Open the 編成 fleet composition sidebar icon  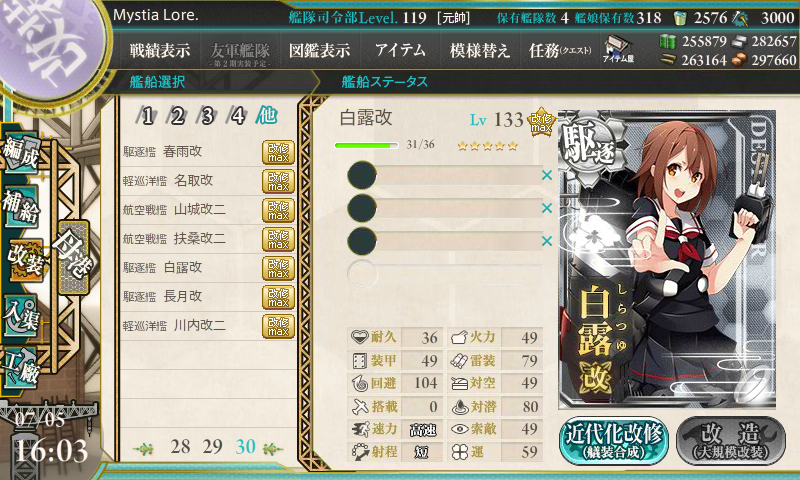[21, 152]
